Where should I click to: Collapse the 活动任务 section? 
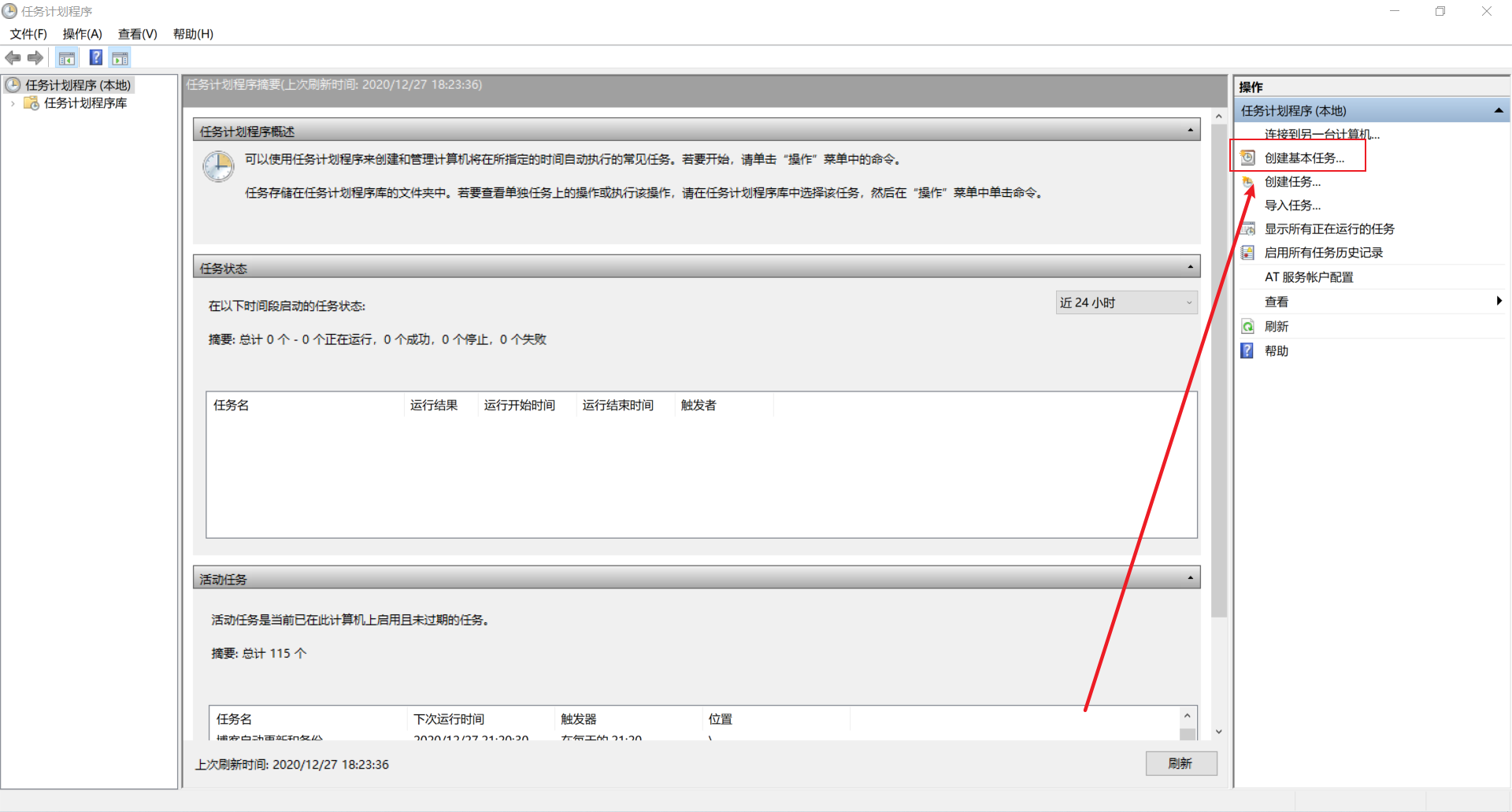(1190, 578)
